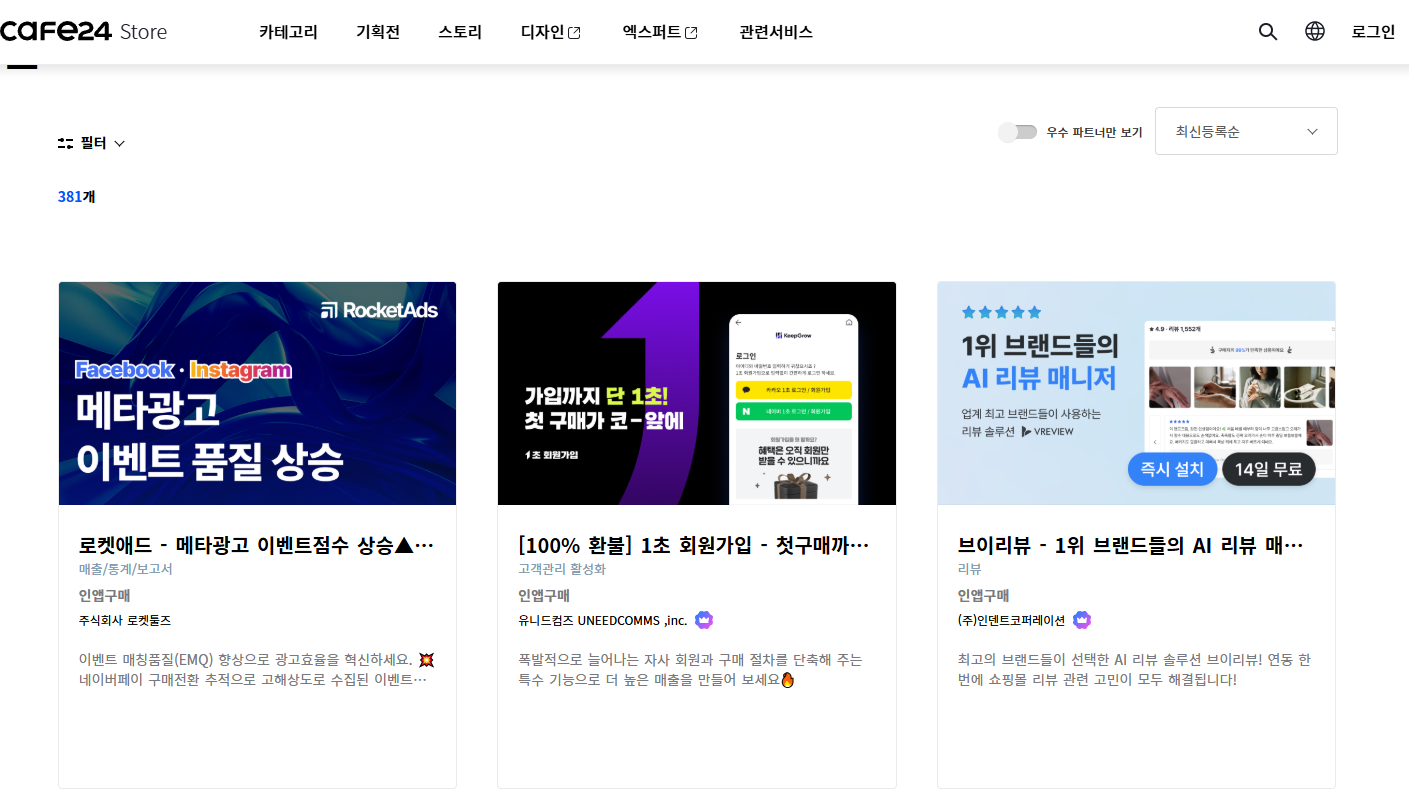1409x805 pixels.
Task: Open the 로켓애드 메타광고 app title
Action: click(257, 545)
